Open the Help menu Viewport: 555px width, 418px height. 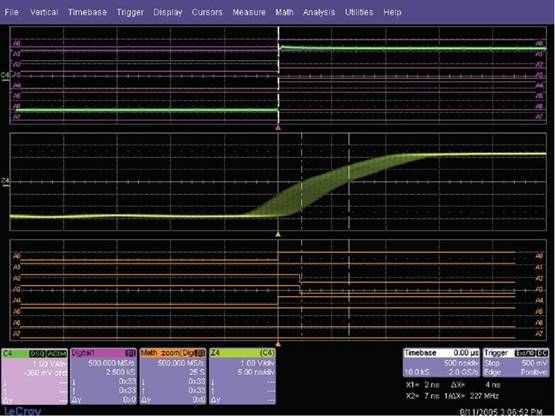point(392,12)
